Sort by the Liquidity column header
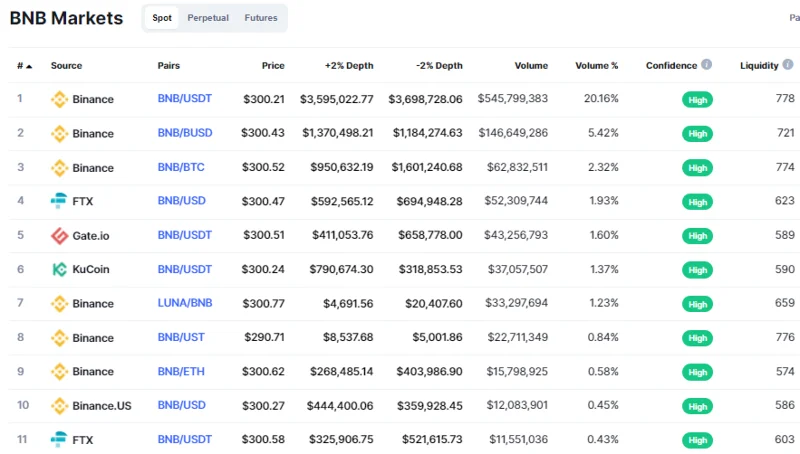 click(759, 65)
